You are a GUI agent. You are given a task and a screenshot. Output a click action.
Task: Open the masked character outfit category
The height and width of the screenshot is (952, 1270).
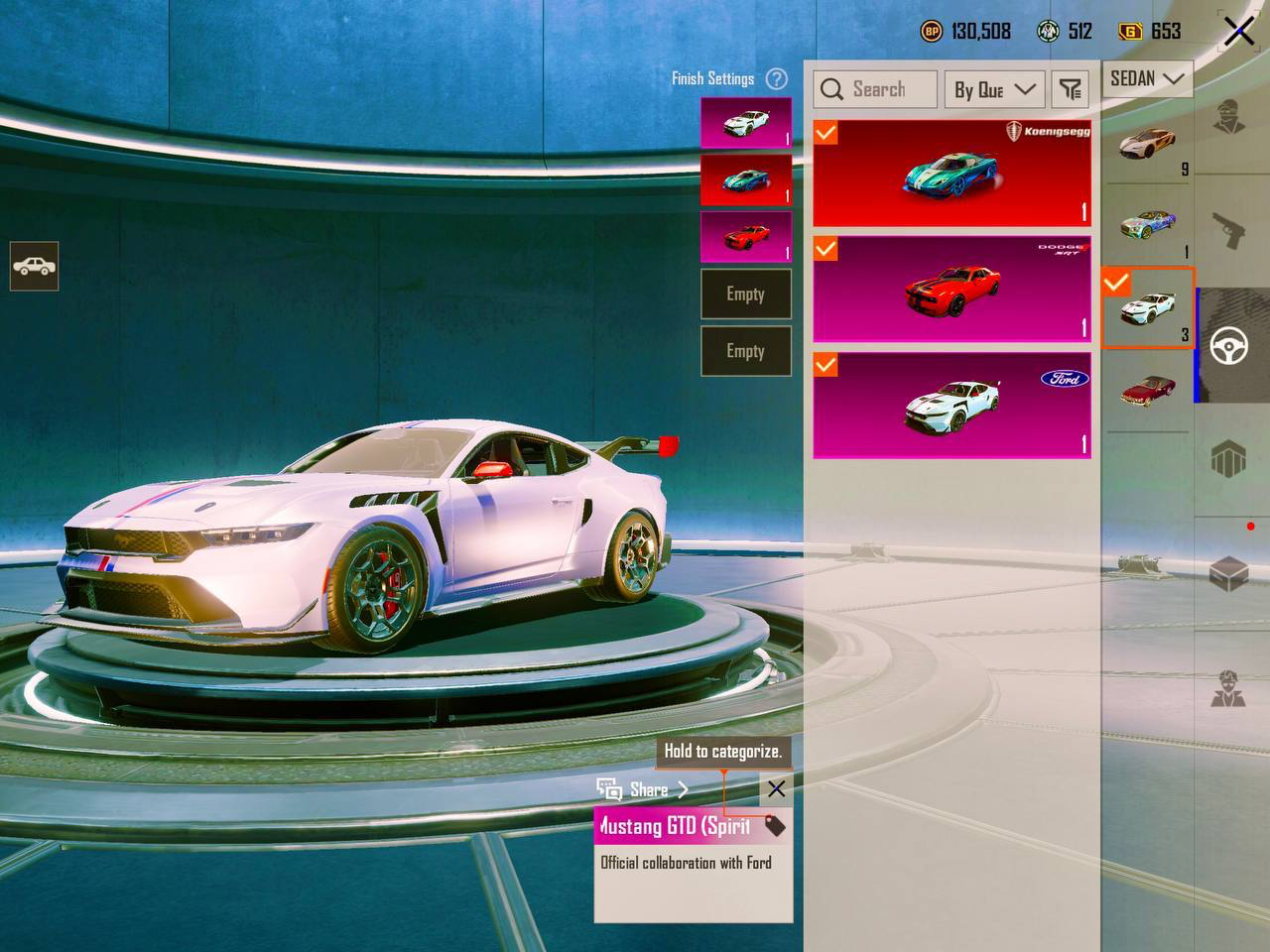tap(1230, 117)
